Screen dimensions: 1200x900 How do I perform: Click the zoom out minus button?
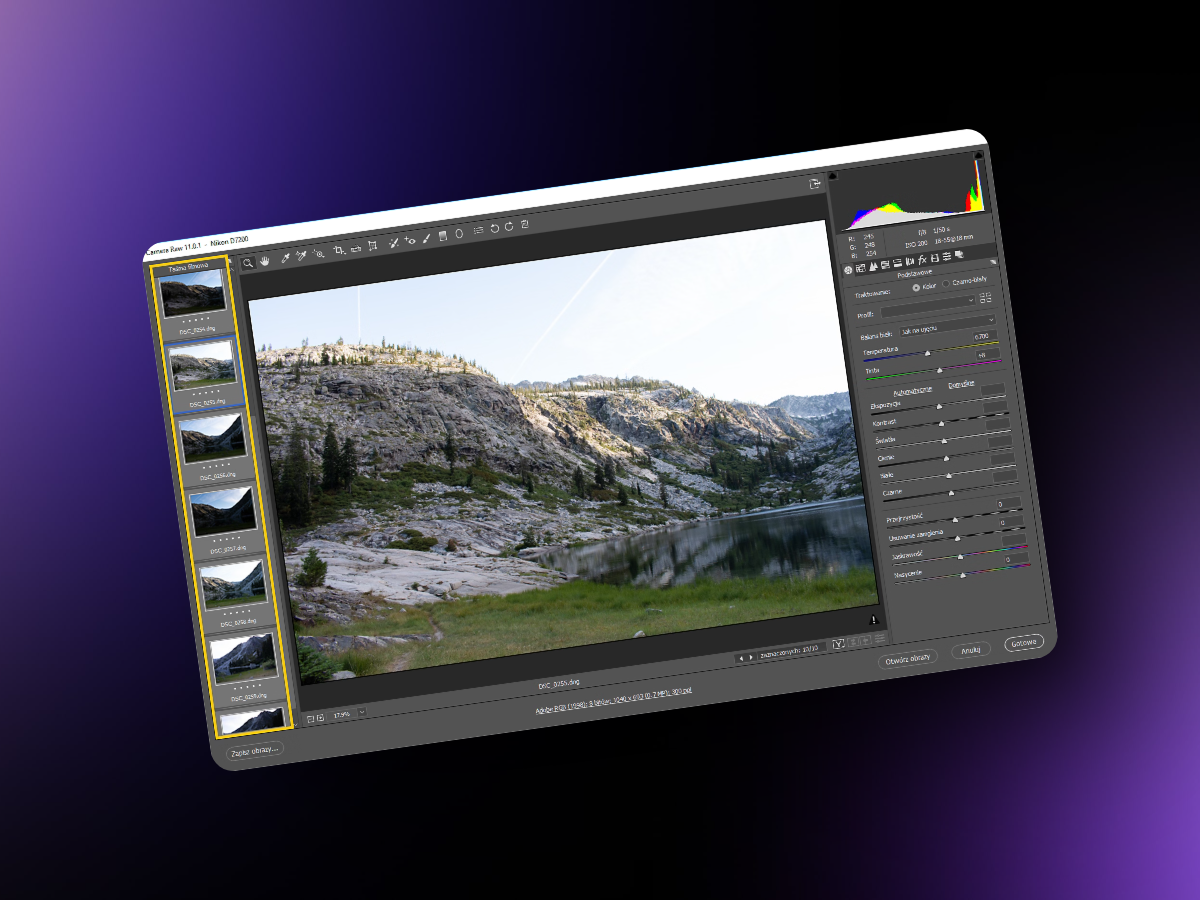tap(310, 718)
